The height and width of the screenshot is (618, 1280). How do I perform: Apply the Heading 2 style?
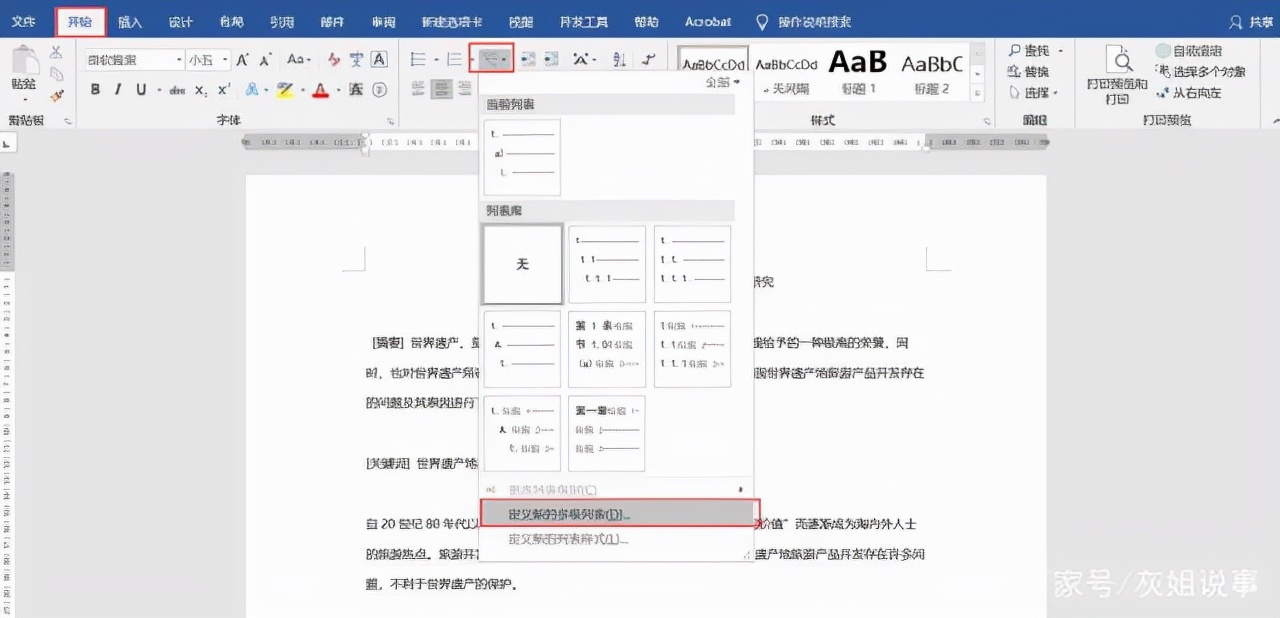tap(931, 72)
